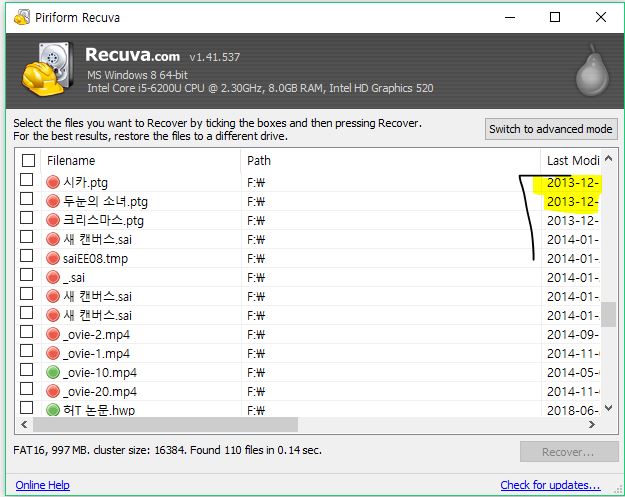This screenshot has height=497, width=625.
Task: Click the 2014-09- date of _ovie-2.mp4
Action: 572,335
